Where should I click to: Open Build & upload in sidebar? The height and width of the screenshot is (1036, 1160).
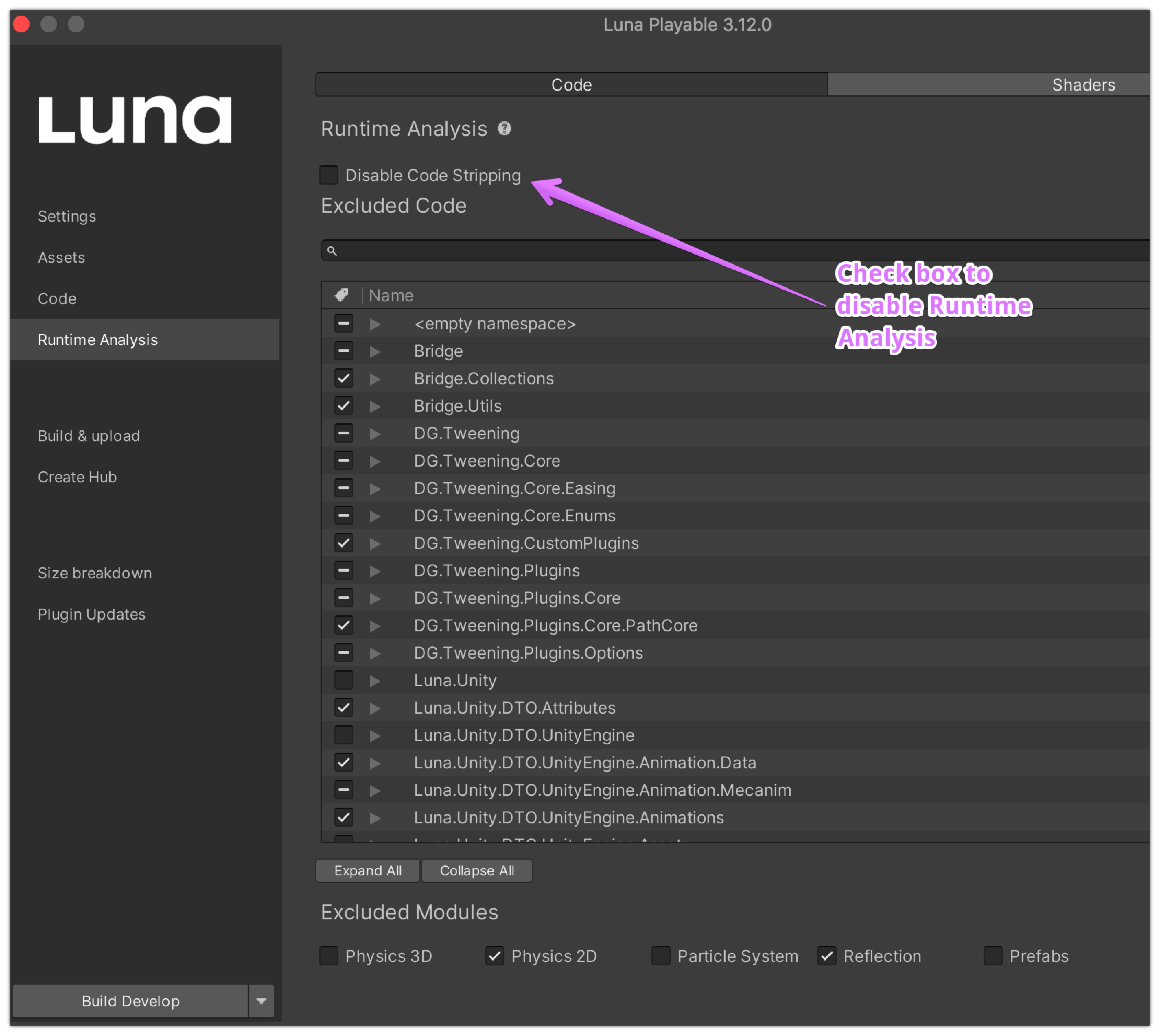click(89, 435)
